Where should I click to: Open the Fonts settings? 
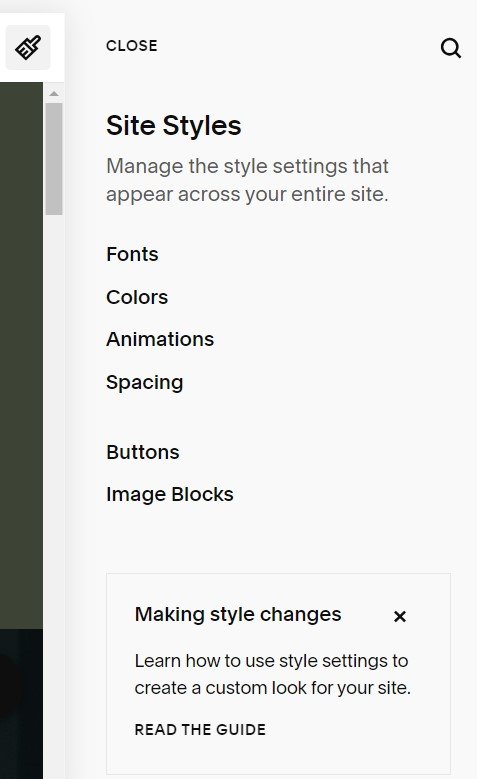[132, 254]
